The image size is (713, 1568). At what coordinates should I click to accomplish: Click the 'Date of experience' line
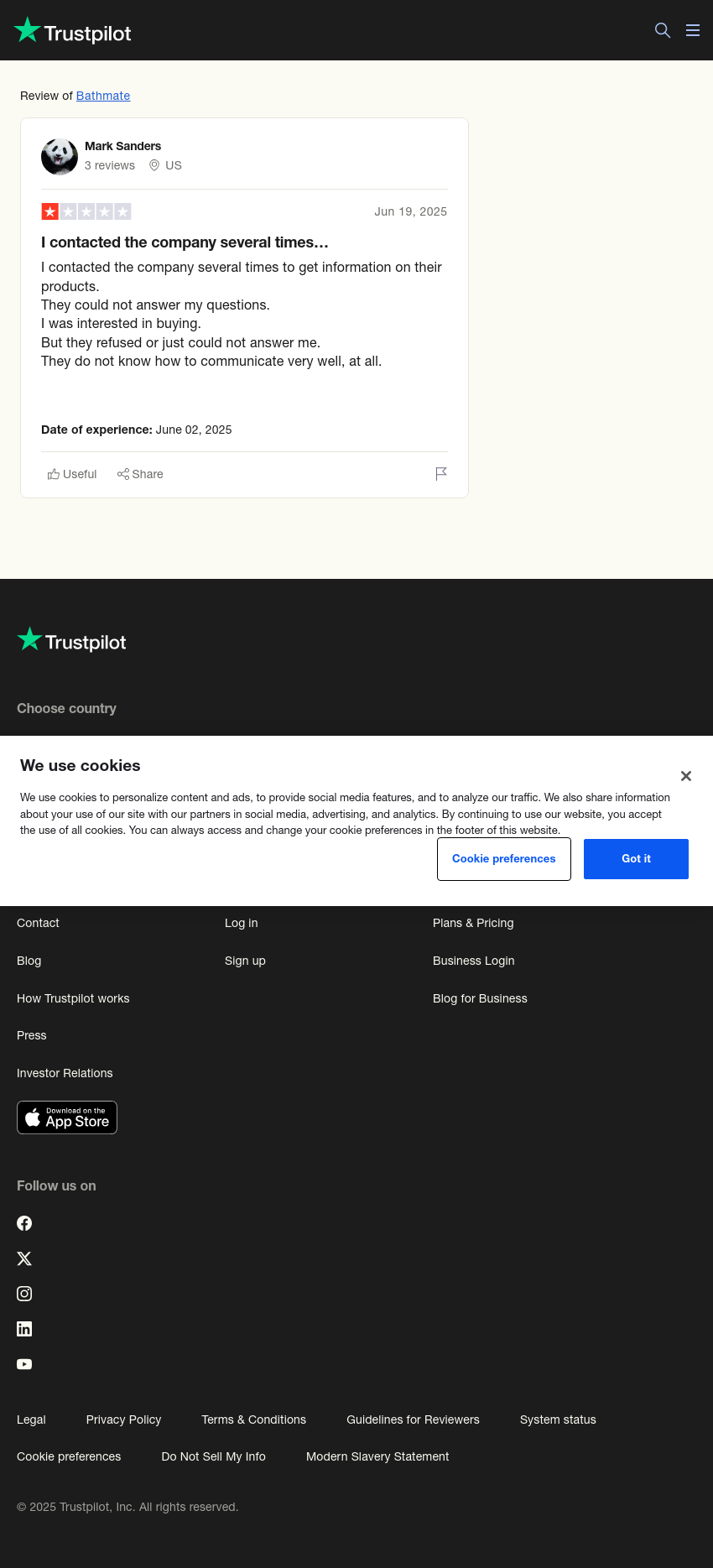click(137, 430)
